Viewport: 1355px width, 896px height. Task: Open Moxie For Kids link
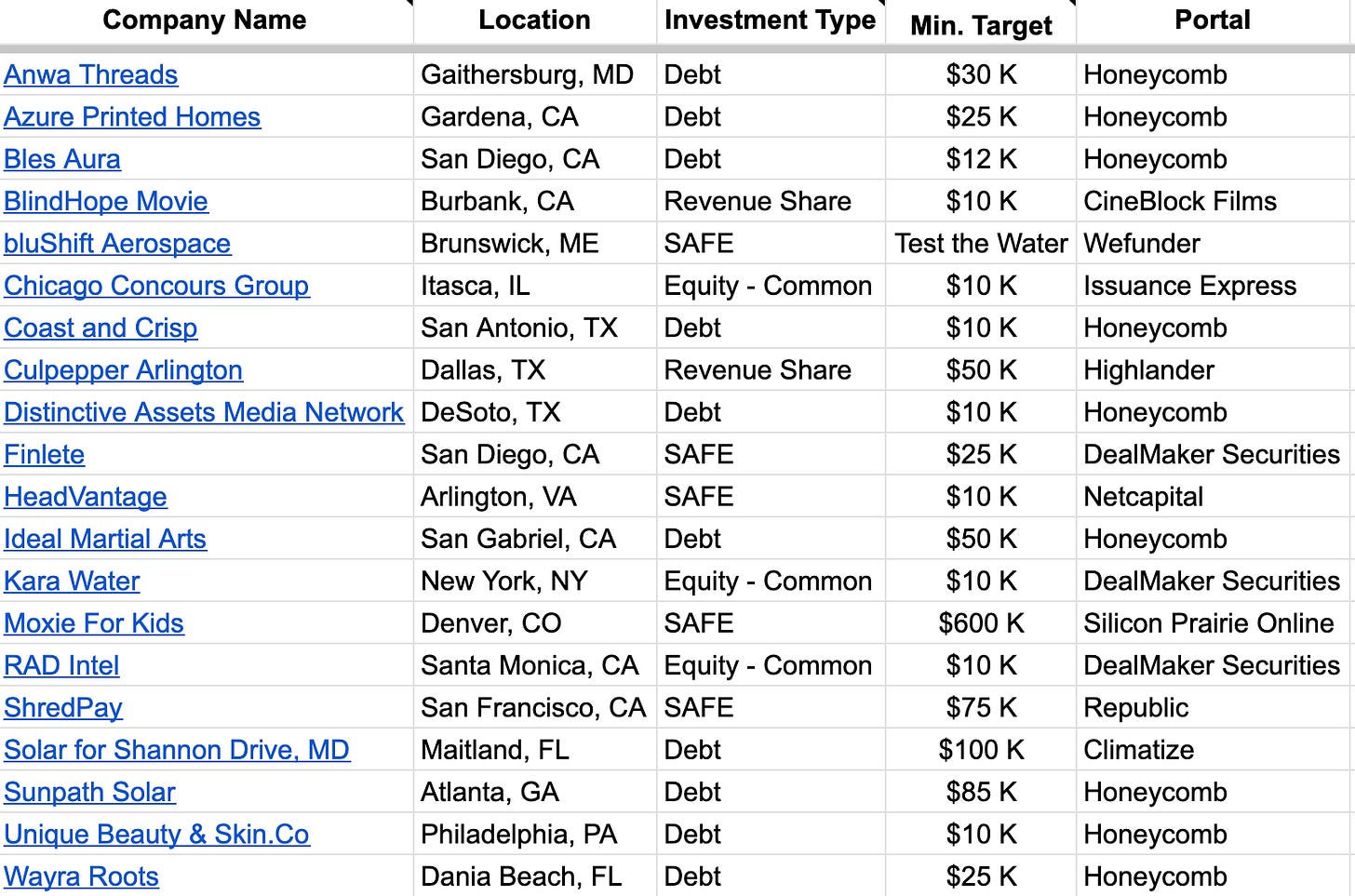(x=94, y=623)
